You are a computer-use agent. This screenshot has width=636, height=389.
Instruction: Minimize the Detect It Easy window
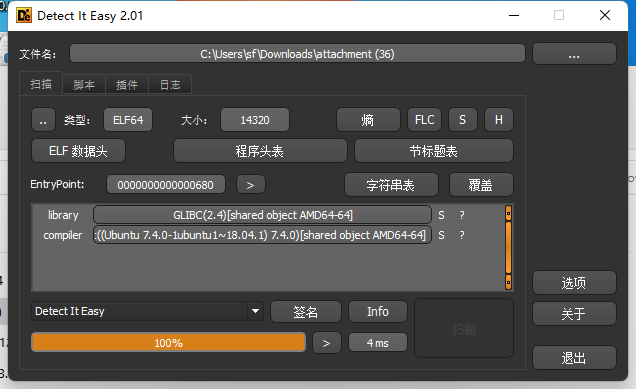click(x=514, y=15)
